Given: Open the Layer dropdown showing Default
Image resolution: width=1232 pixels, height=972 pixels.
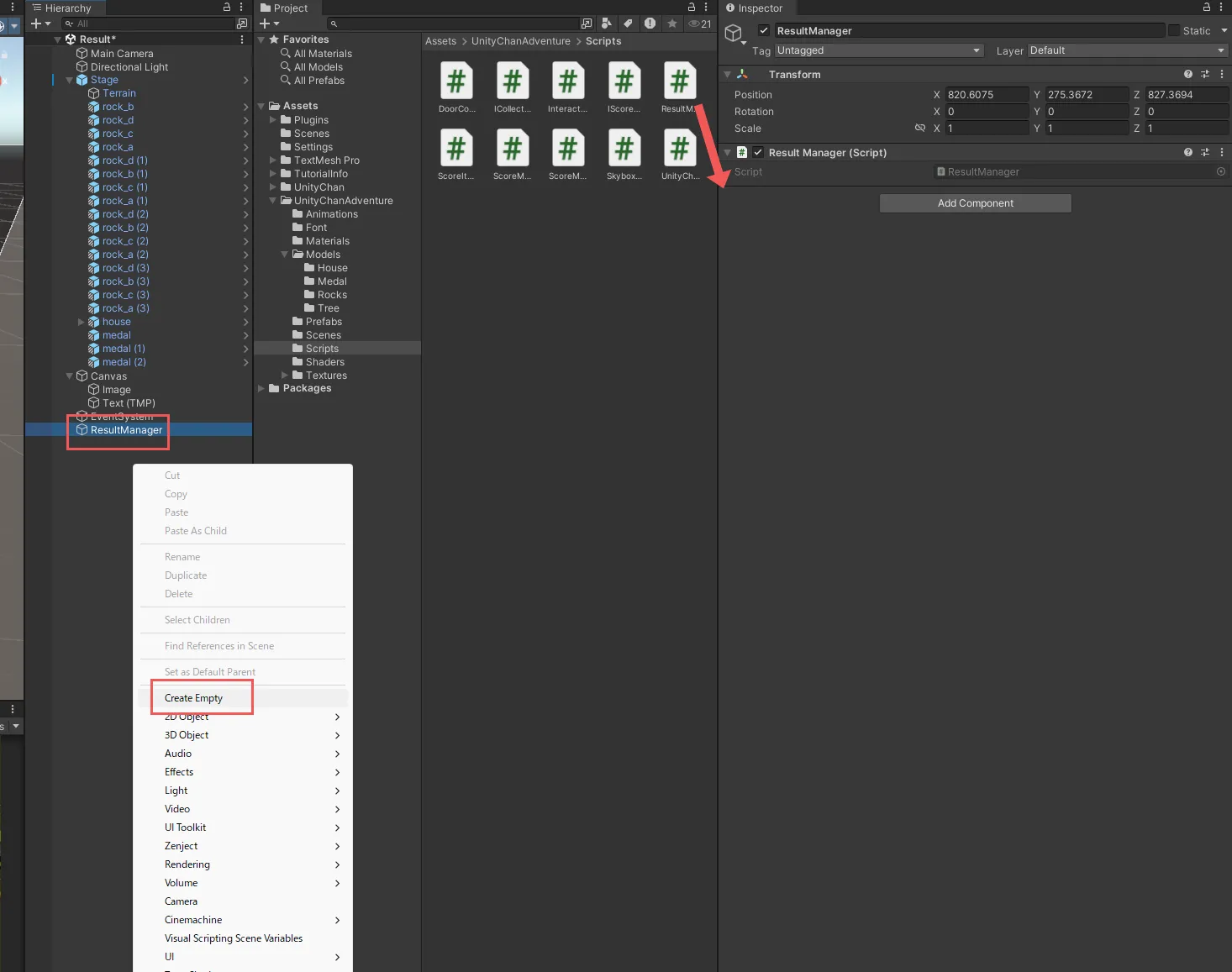Looking at the screenshot, I should tap(1127, 50).
